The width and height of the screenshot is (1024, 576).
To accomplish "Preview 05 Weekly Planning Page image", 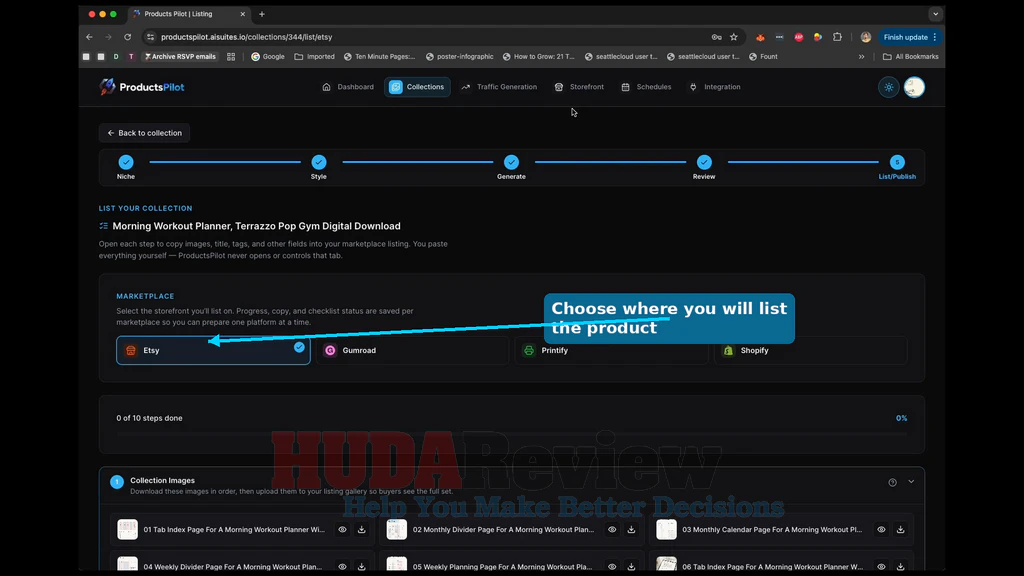I will tap(612, 566).
